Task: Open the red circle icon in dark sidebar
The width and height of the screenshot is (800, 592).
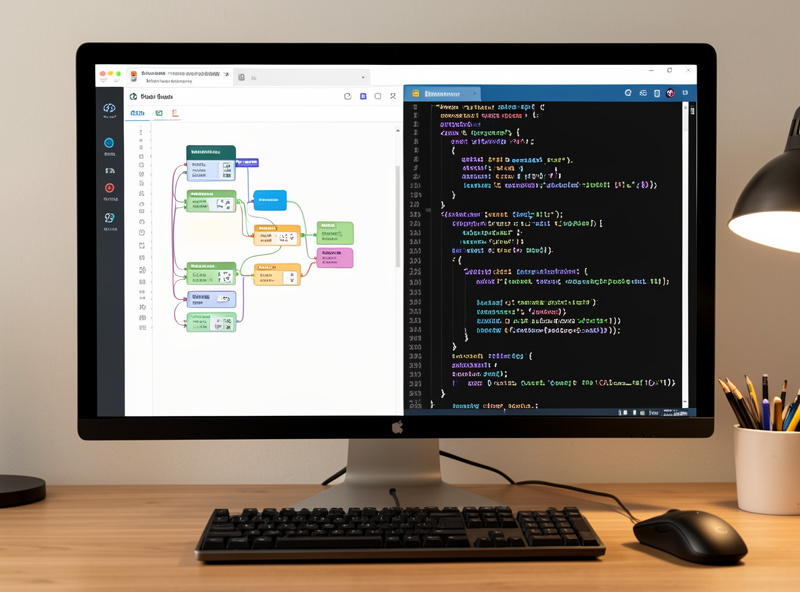Action: click(109, 188)
